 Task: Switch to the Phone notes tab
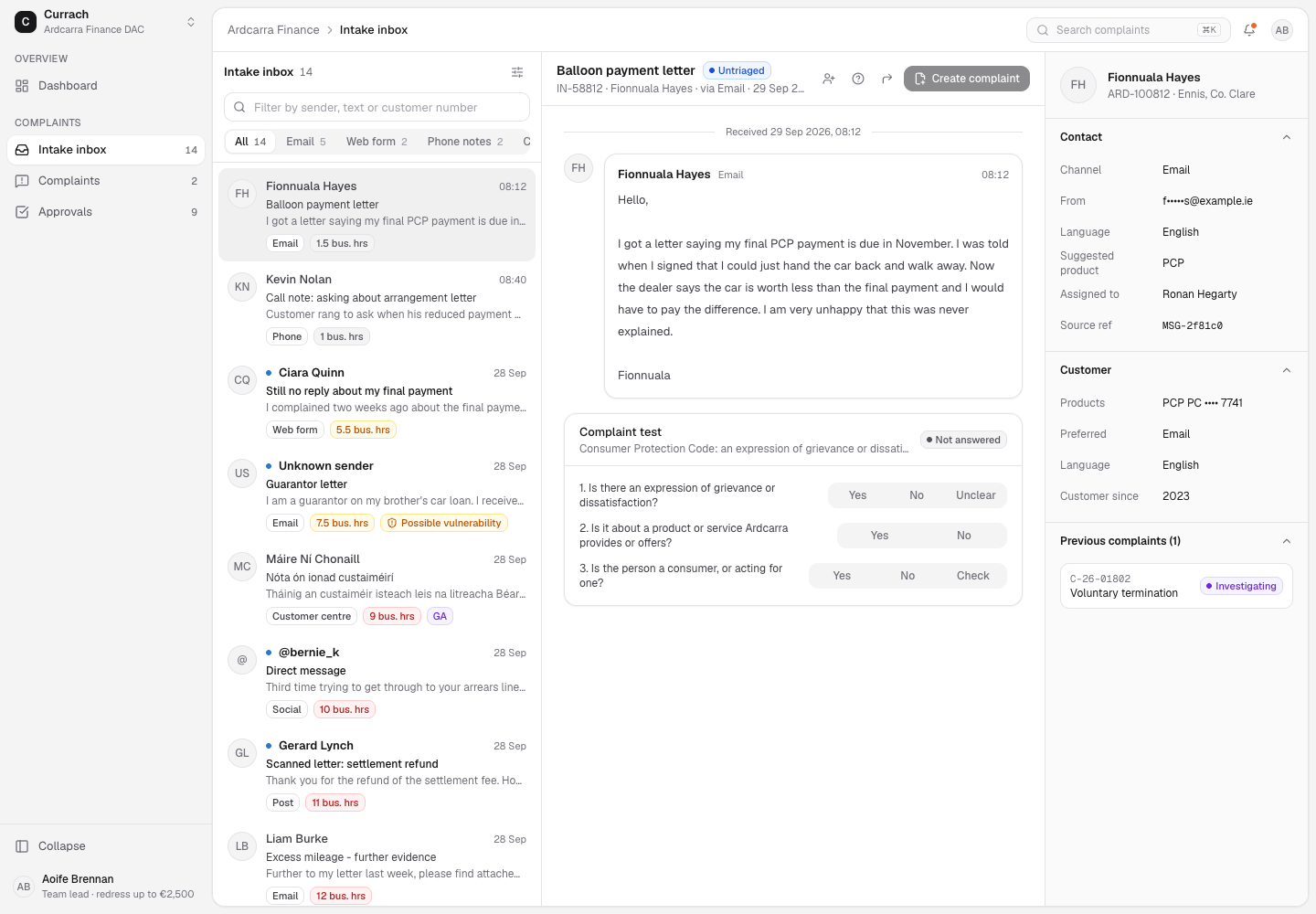465,142
